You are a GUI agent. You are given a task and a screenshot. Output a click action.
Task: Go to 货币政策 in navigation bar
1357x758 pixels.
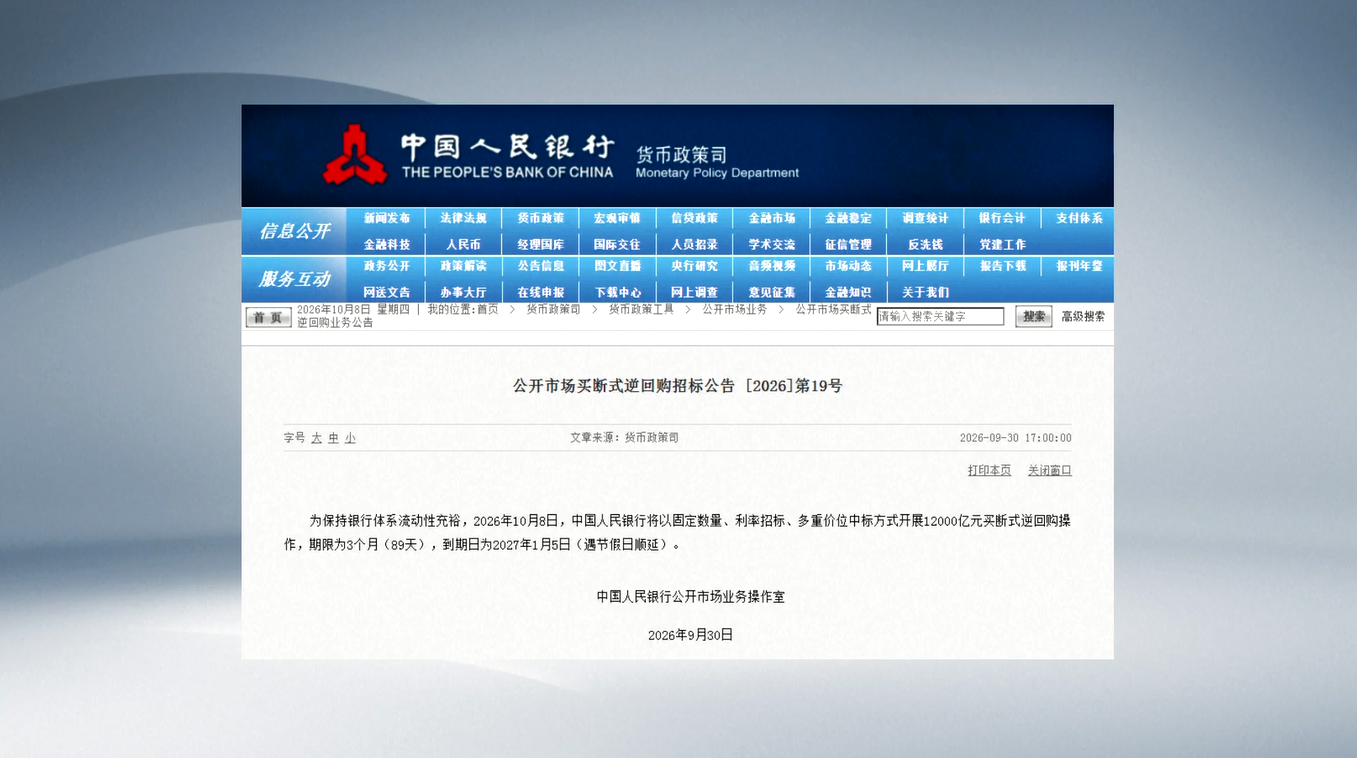[541, 218]
